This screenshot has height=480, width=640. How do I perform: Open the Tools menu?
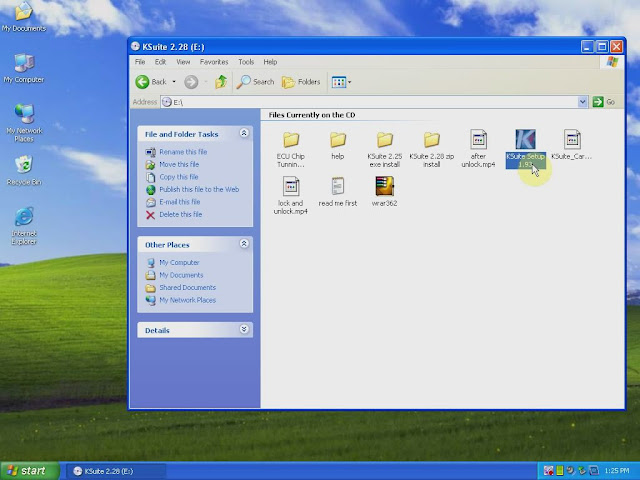click(246, 62)
